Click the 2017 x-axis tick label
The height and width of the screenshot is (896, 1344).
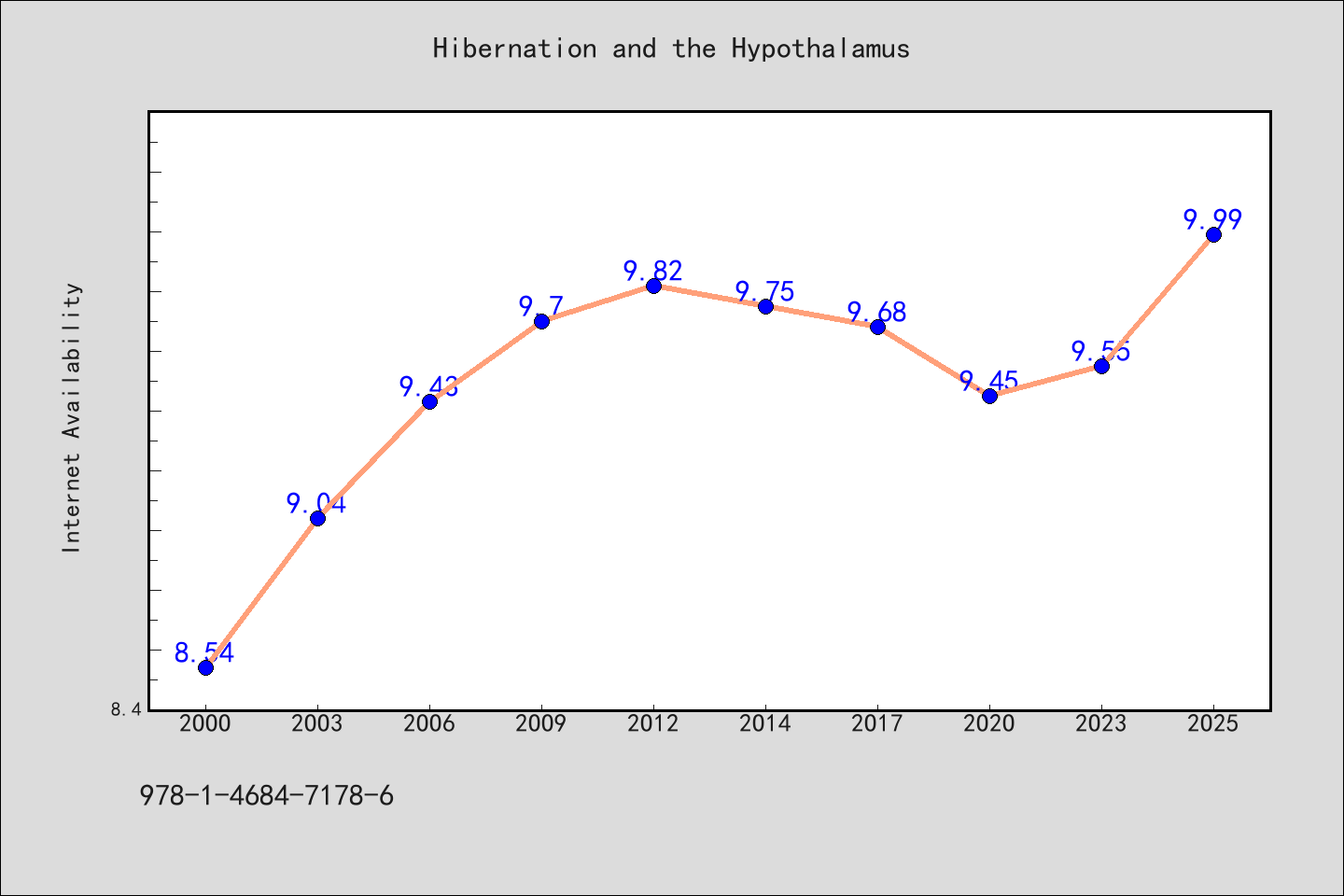[877, 723]
